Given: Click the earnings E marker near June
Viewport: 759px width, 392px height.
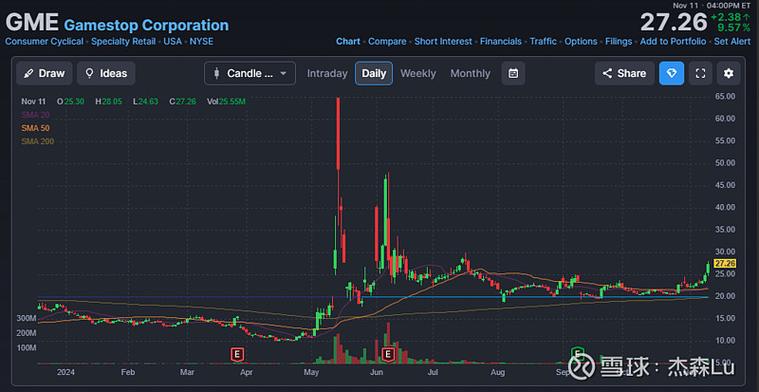Looking at the screenshot, I should [x=388, y=354].
